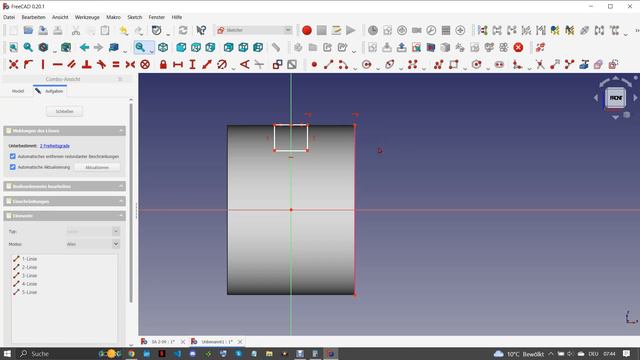Select external geometry tool
The image size is (640, 360).
coord(584,64)
